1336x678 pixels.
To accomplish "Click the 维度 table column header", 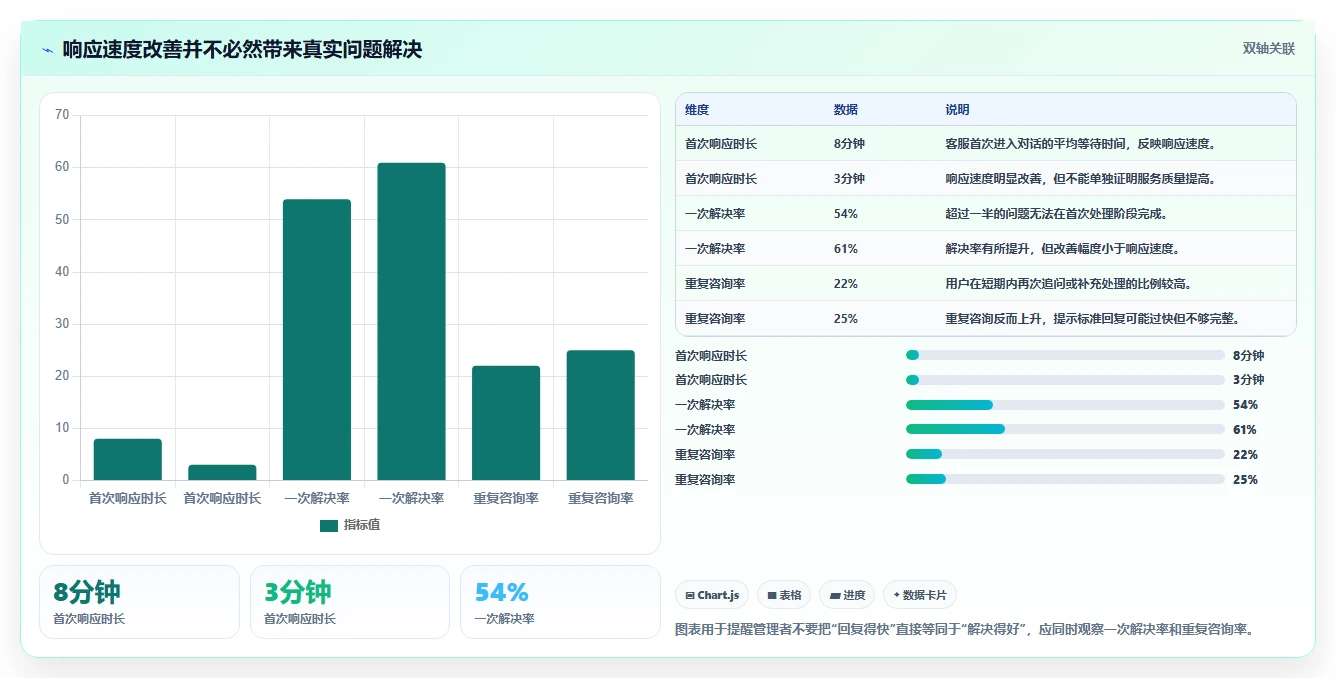I will (x=697, y=110).
